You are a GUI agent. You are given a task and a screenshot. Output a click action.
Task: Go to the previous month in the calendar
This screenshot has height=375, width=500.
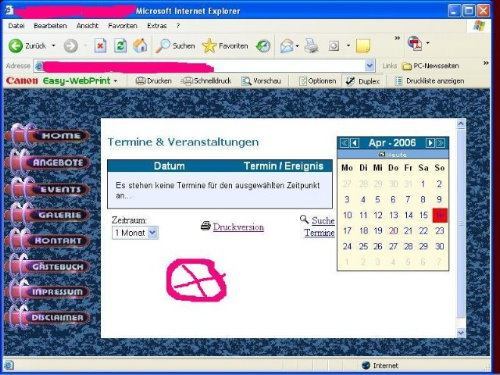(354, 143)
